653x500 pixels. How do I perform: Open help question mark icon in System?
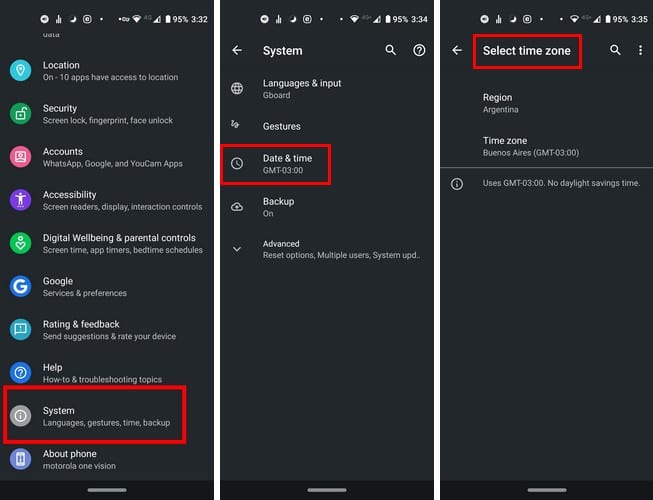click(x=419, y=50)
